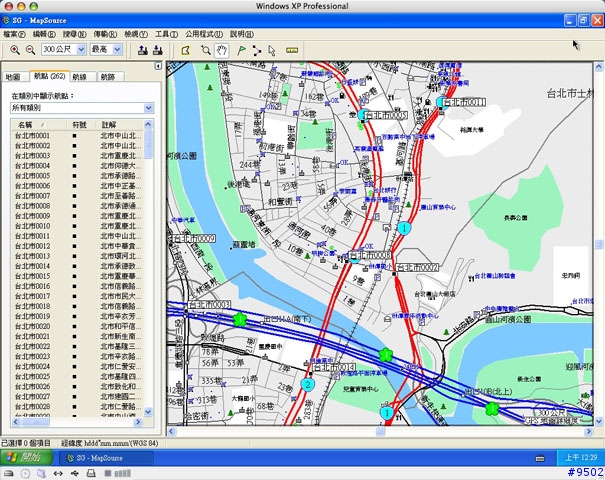Click map 台北市0005 waypoint label

(x=385, y=115)
